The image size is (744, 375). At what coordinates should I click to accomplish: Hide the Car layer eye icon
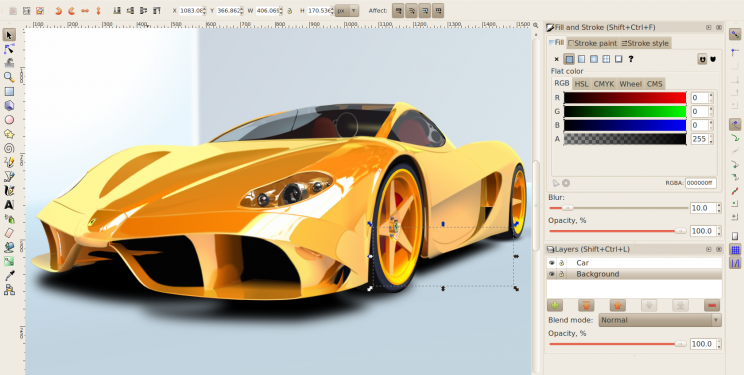click(552, 262)
